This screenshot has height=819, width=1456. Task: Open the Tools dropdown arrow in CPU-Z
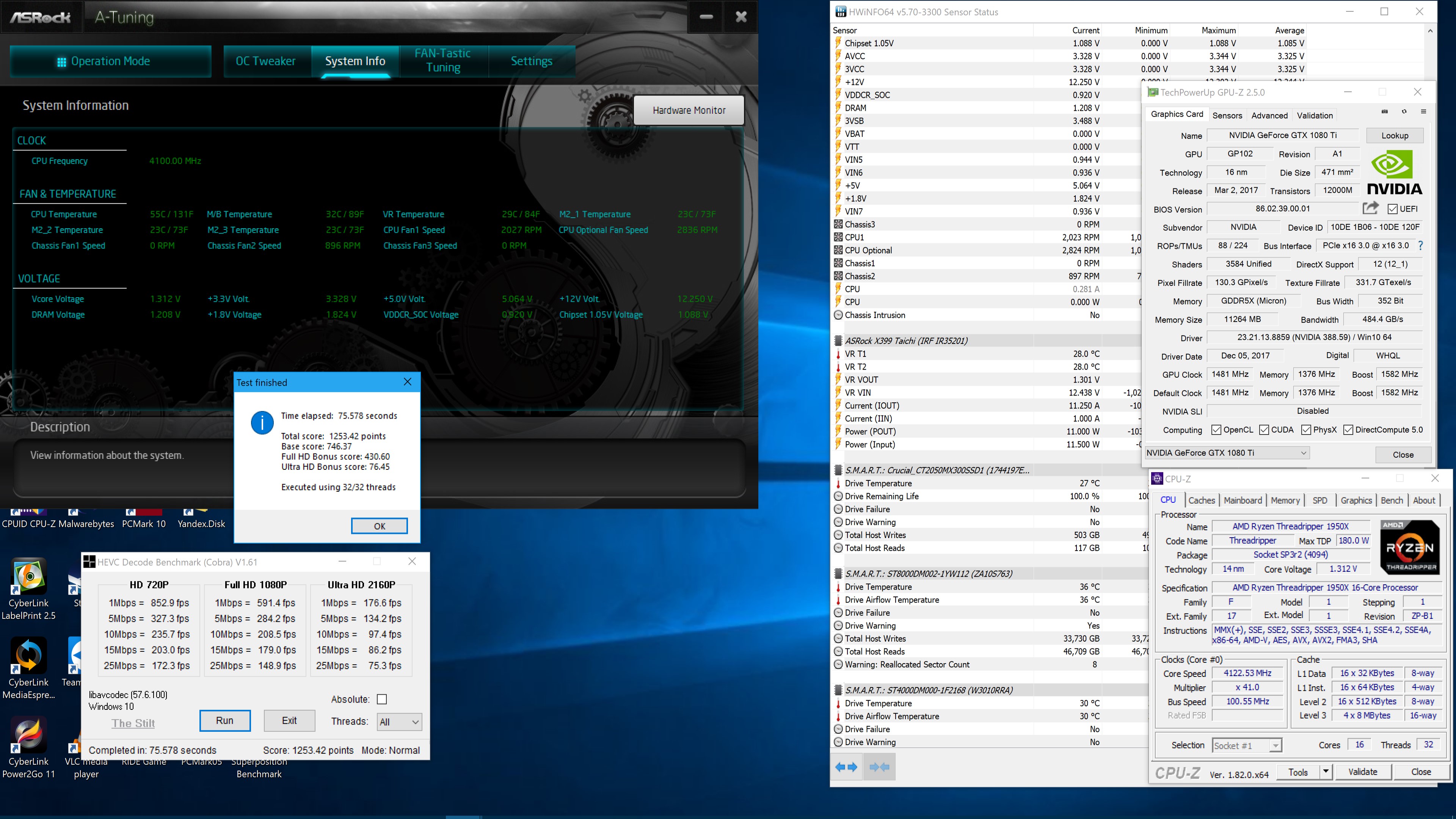pyautogui.click(x=1326, y=772)
